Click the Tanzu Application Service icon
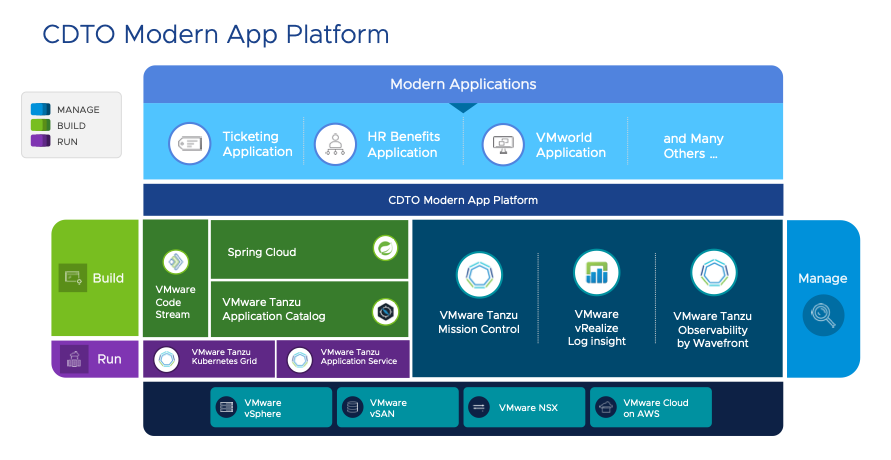The width and height of the screenshot is (891, 460). pos(299,360)
